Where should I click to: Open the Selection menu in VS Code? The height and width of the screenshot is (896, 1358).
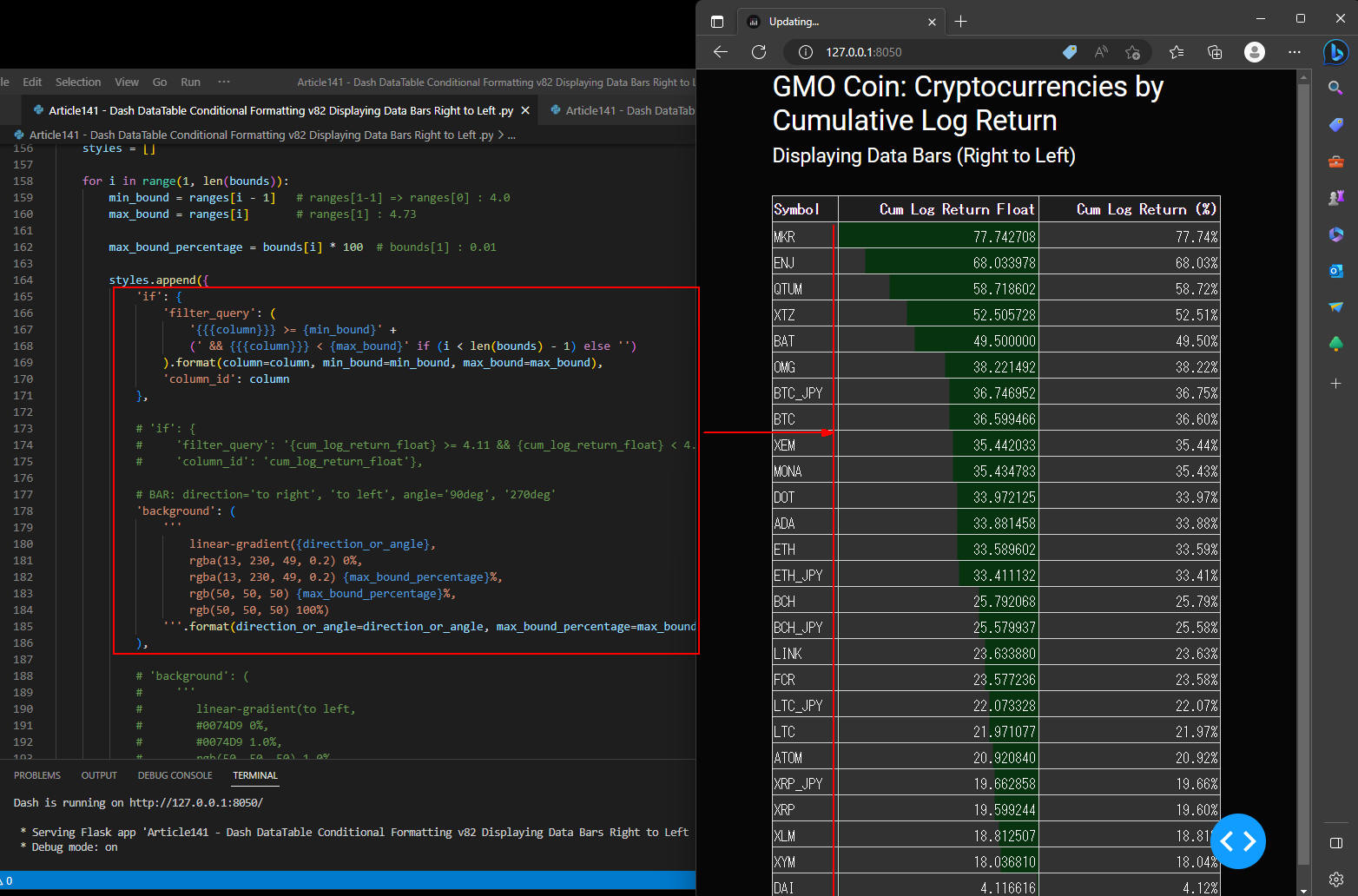coord(78,82)
